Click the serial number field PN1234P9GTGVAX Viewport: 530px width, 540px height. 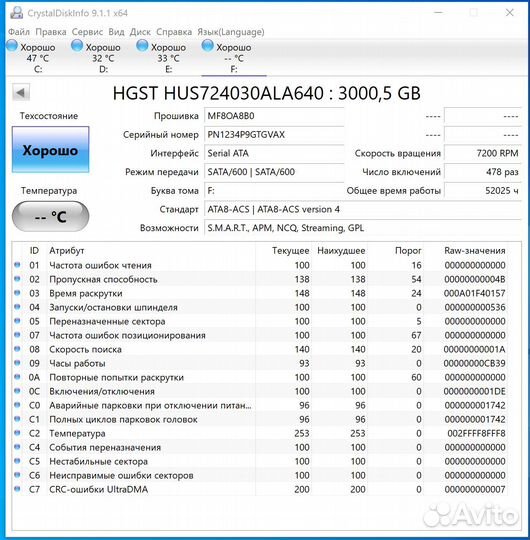pos(274,135)
